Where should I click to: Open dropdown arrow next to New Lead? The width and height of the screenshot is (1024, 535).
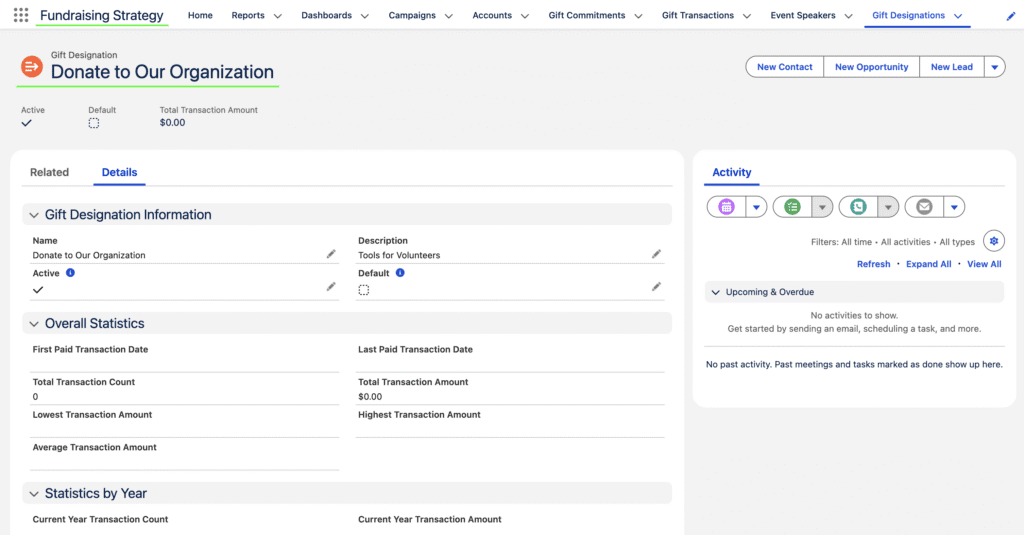point(994,67)
